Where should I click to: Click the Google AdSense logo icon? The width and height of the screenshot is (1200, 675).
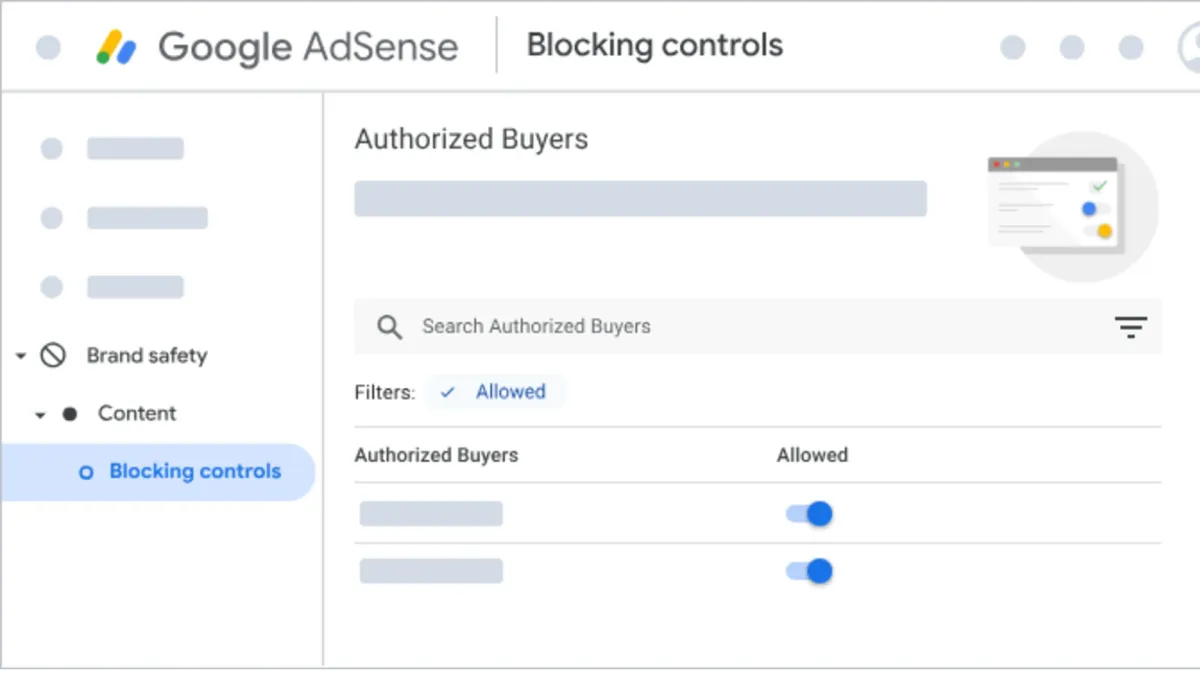tap(119, 45)
